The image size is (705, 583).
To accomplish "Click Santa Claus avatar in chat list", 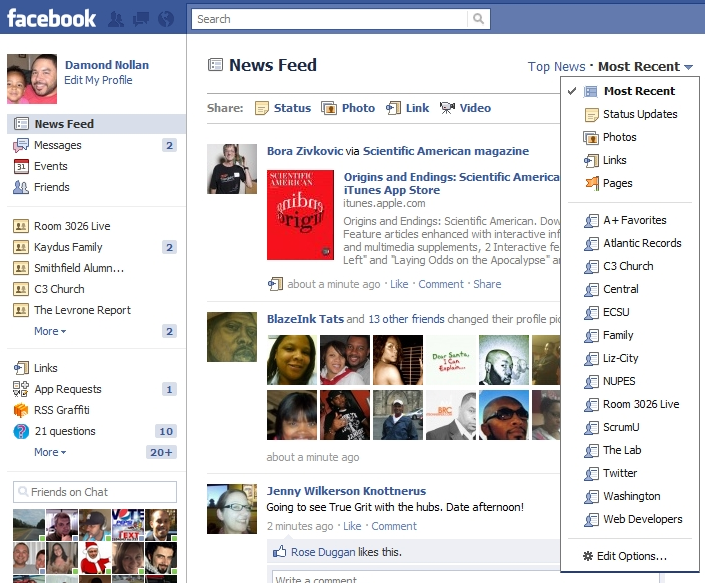I will tap(95, 558).
